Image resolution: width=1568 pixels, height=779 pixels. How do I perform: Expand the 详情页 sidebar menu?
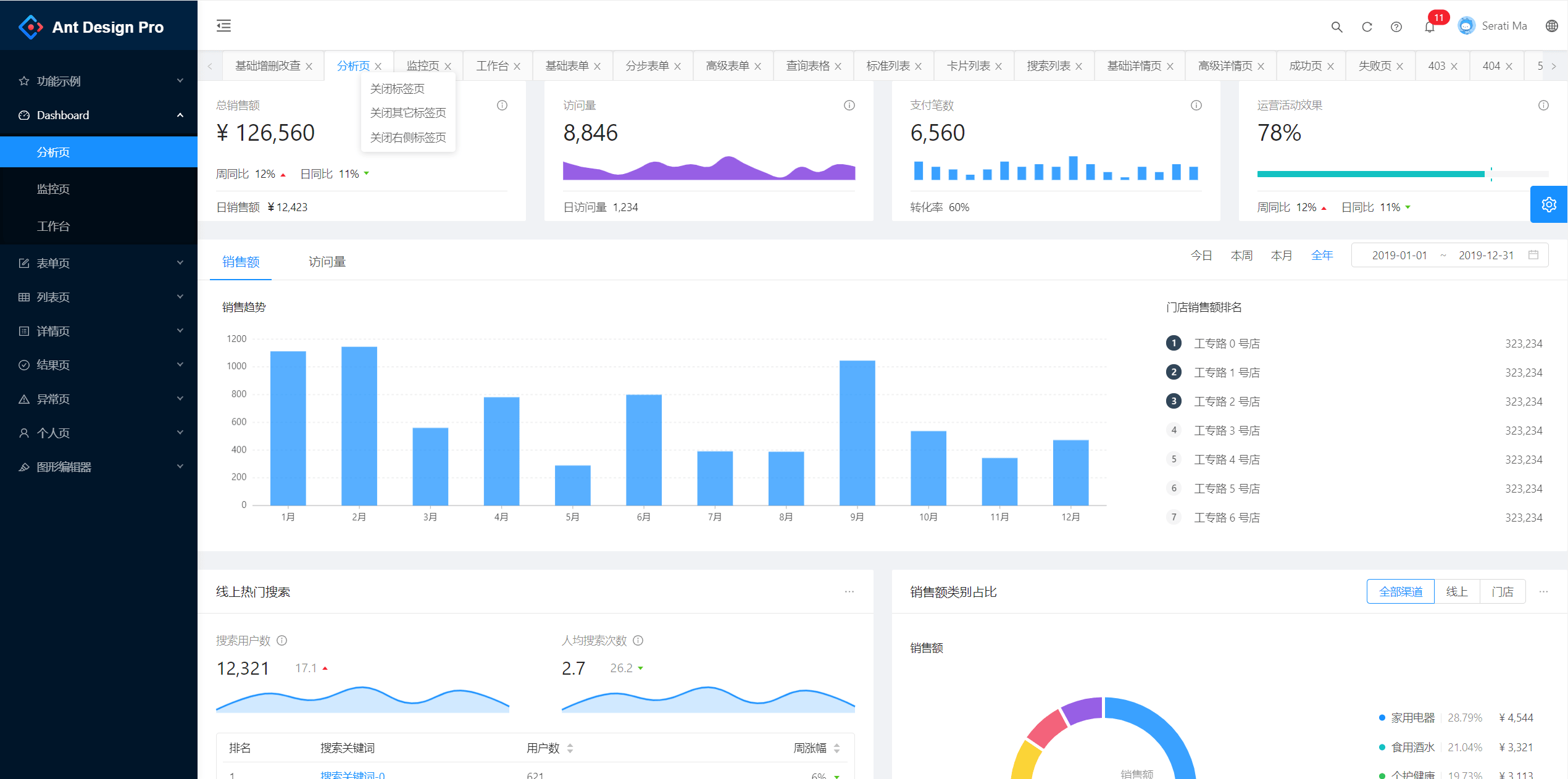pyautogui.click(x=99, y=331)
